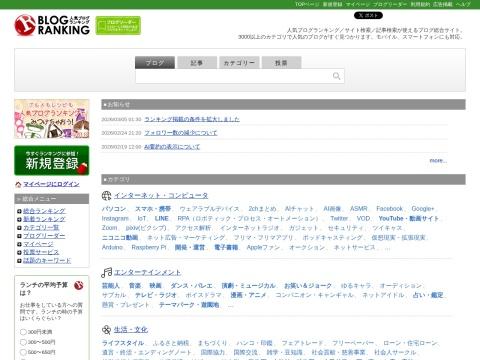Open the 話題のキーワード sidebar link

pos(47,260)
